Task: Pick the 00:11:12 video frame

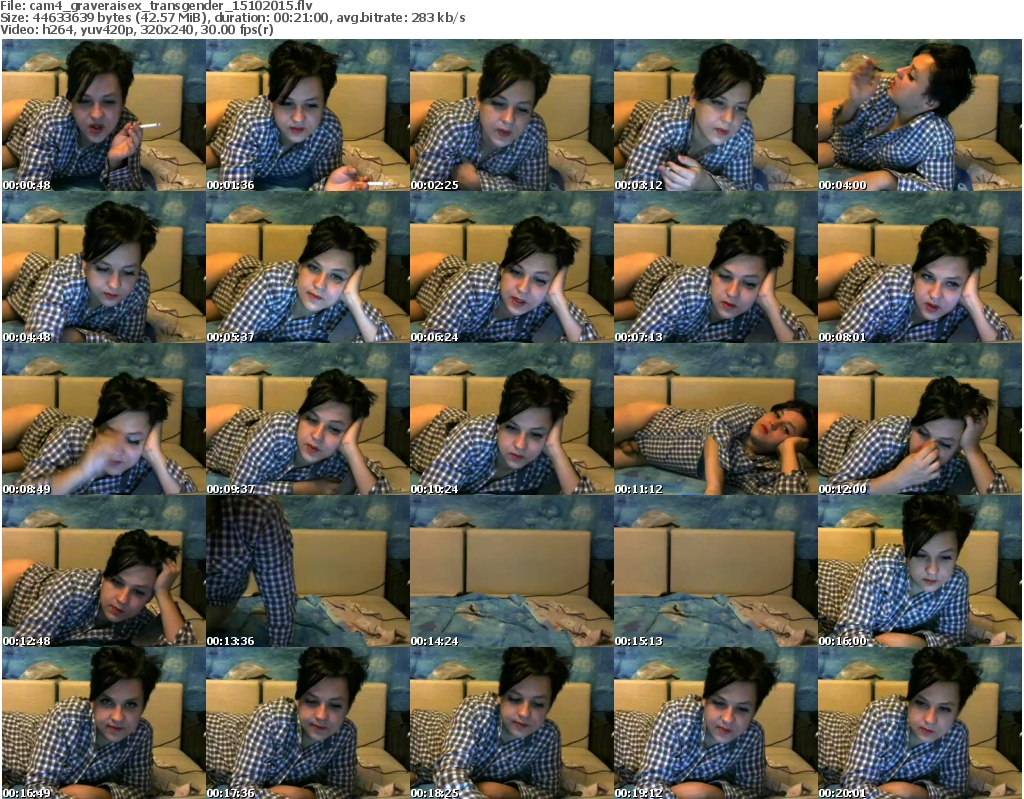Action: pyautogui.click(x=715, y=419)
